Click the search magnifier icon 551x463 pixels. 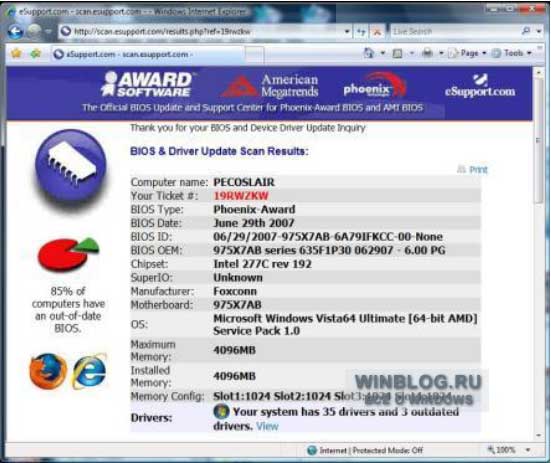[526, 31]
